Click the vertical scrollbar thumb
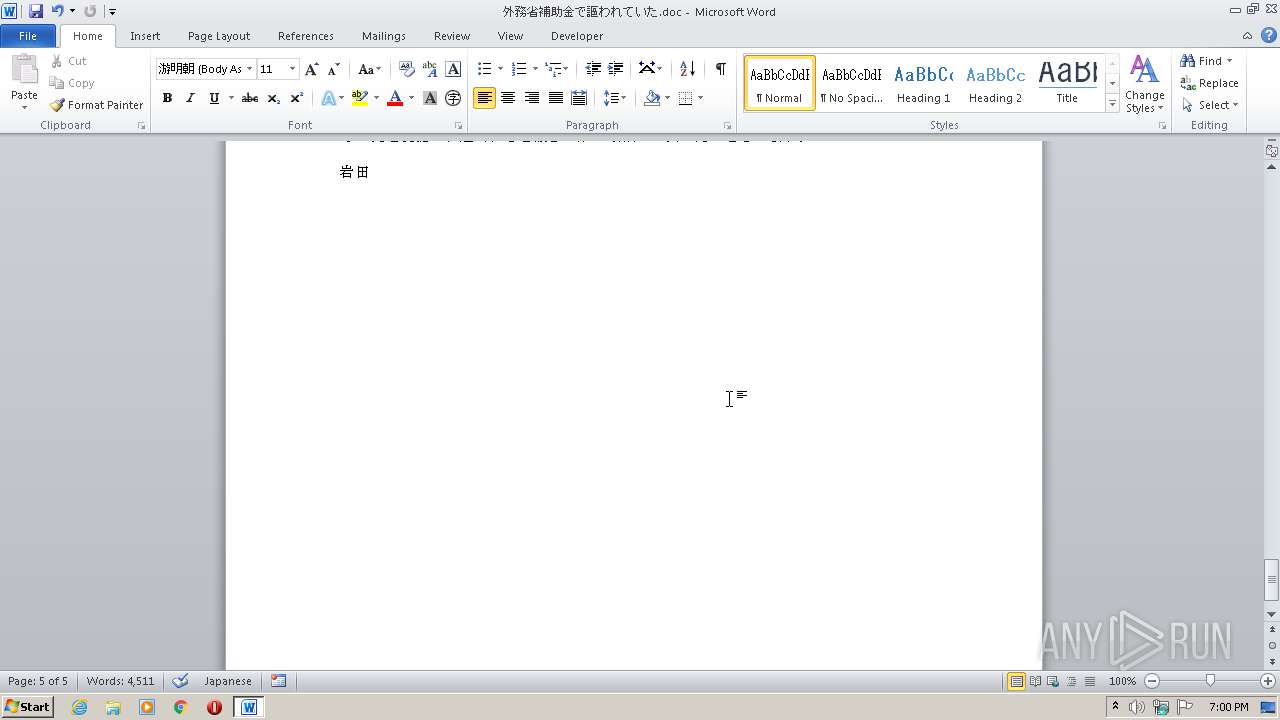1280x720 pixels. 1272,579
